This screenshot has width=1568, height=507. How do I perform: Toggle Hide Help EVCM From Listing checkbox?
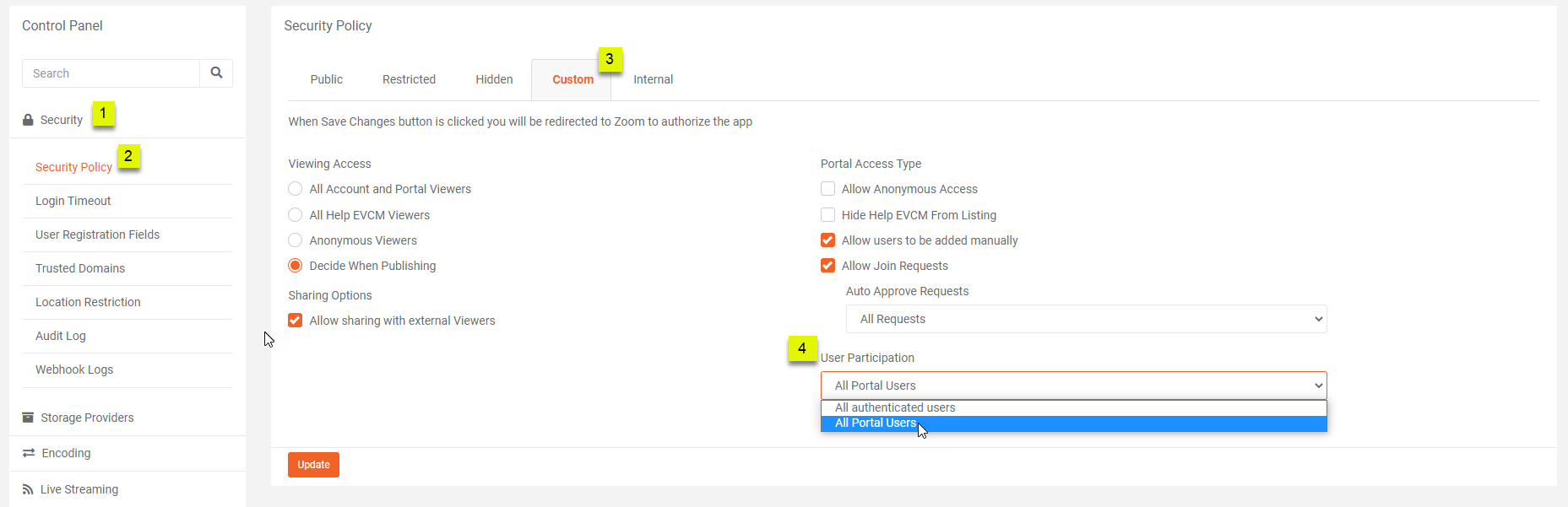click(x=828, y=215)
